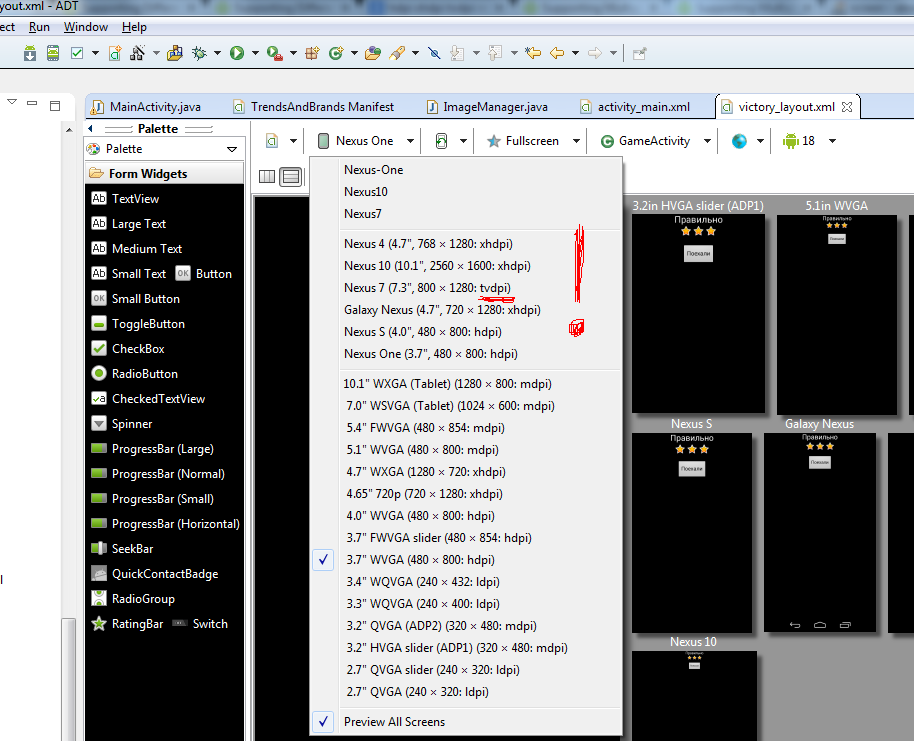Select CheckBox widget in palette
The width and height of the screenshot is (914, 741).
coord(128,349)
